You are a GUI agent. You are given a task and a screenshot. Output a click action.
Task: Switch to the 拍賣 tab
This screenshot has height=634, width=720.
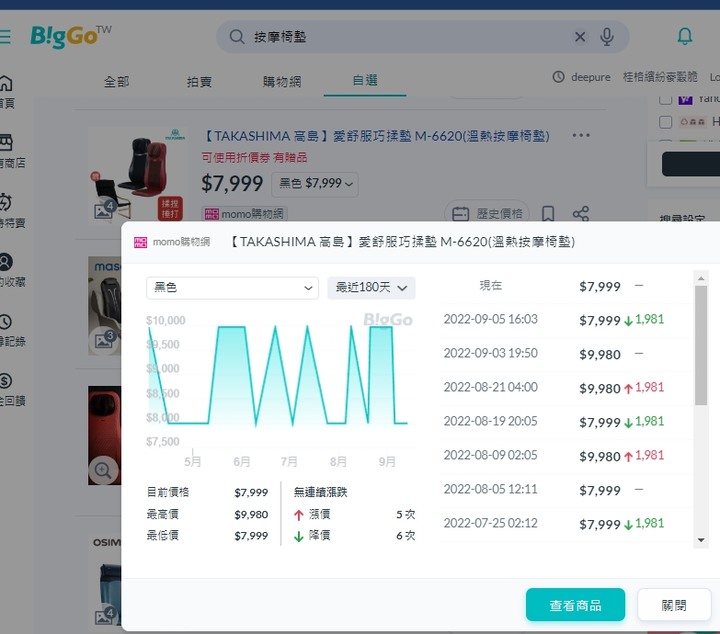tap(199, 81)
